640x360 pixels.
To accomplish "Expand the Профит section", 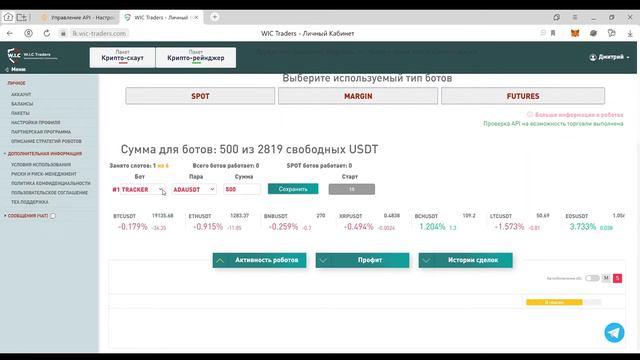I will point(362,260).
